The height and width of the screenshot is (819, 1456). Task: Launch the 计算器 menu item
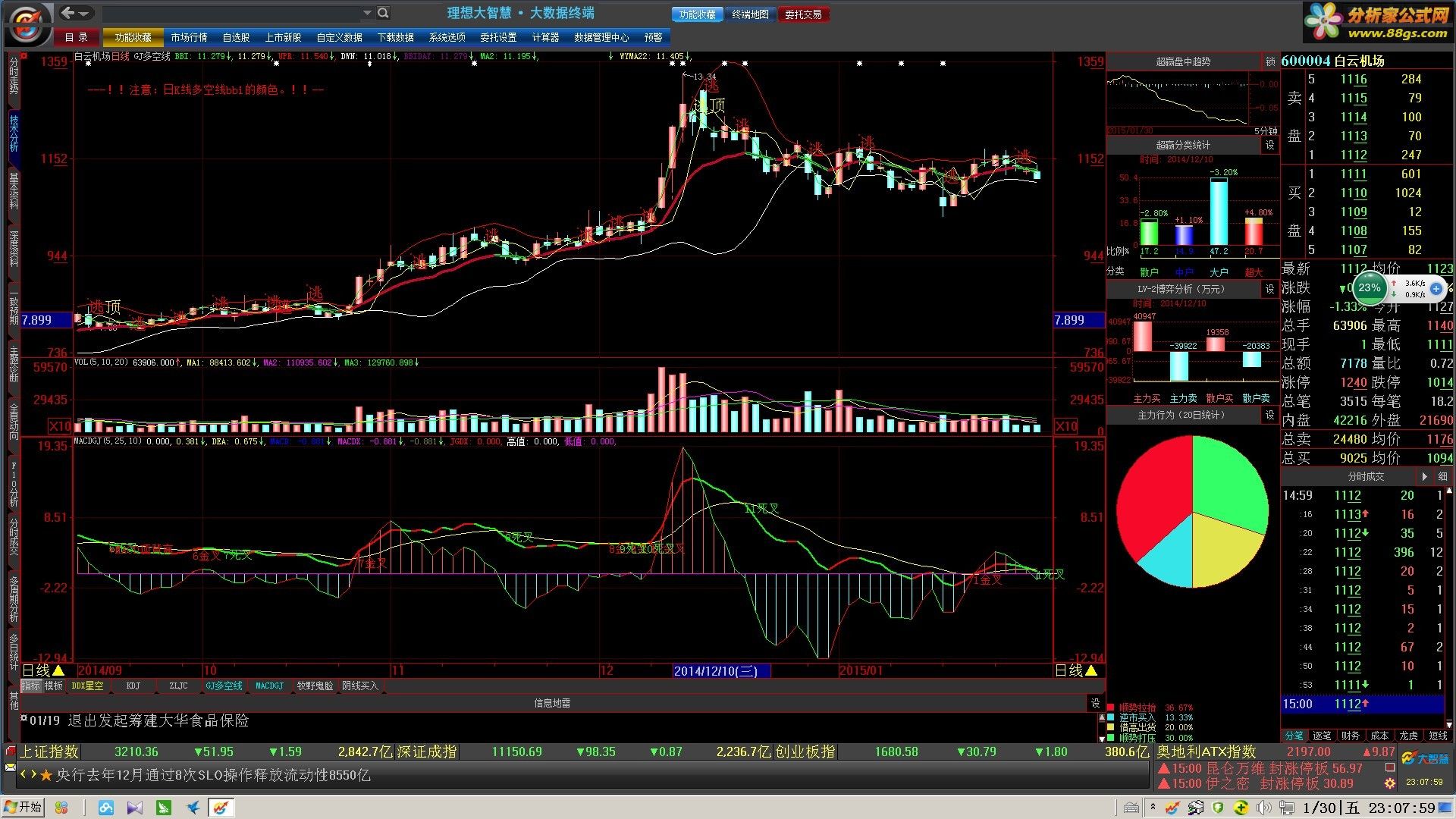tap(545, 37)
